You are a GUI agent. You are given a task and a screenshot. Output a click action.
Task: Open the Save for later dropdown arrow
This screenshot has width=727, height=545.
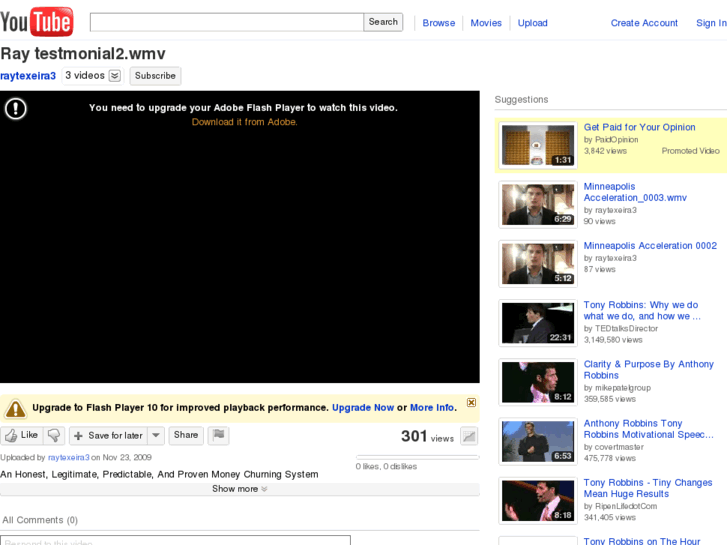coord(156,435)
